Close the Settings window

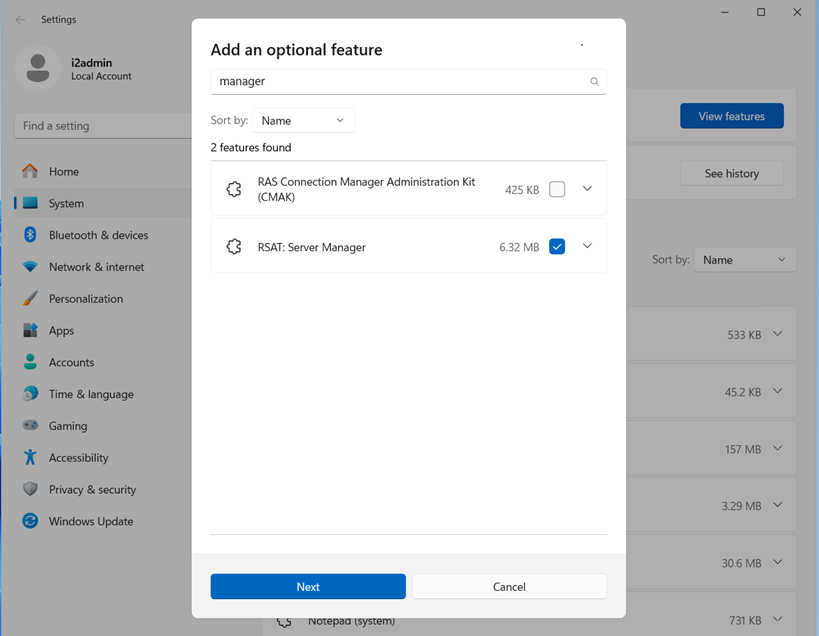797,12
